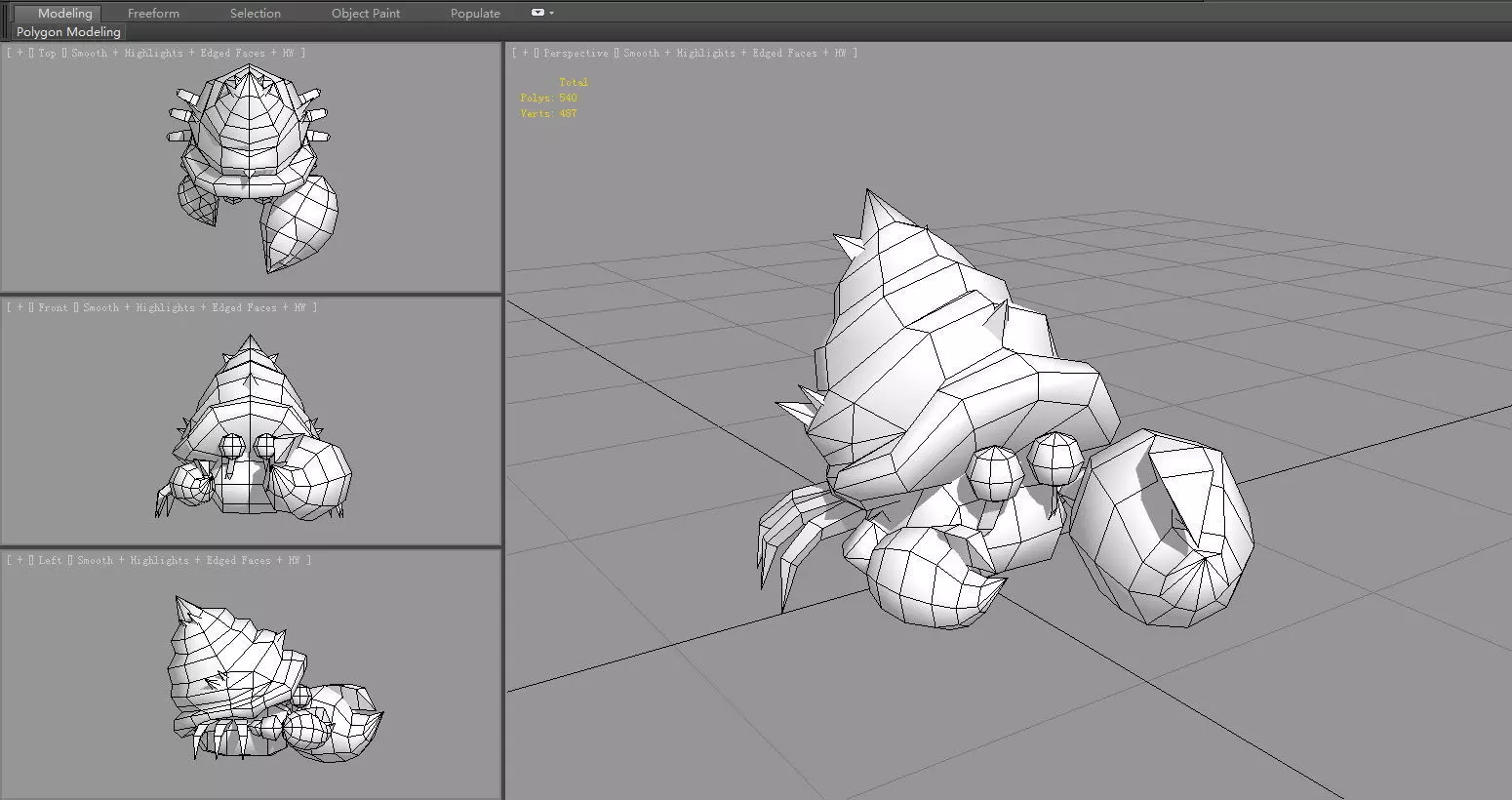Open the Selection ribbon tab

(x=255, y=13)
